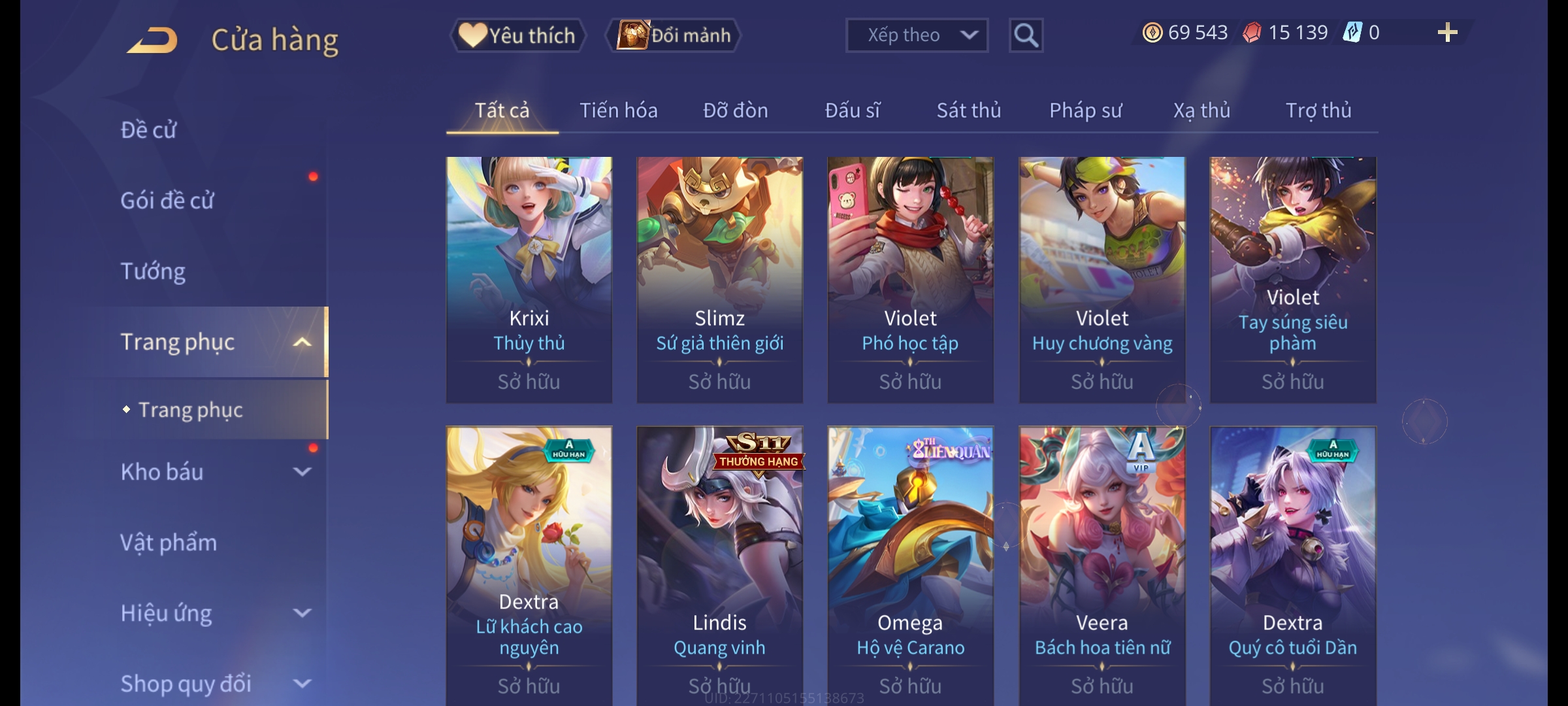The image size is (1568, 706).
Task: Open the search magnifier icon
Action: point(1026,35)
